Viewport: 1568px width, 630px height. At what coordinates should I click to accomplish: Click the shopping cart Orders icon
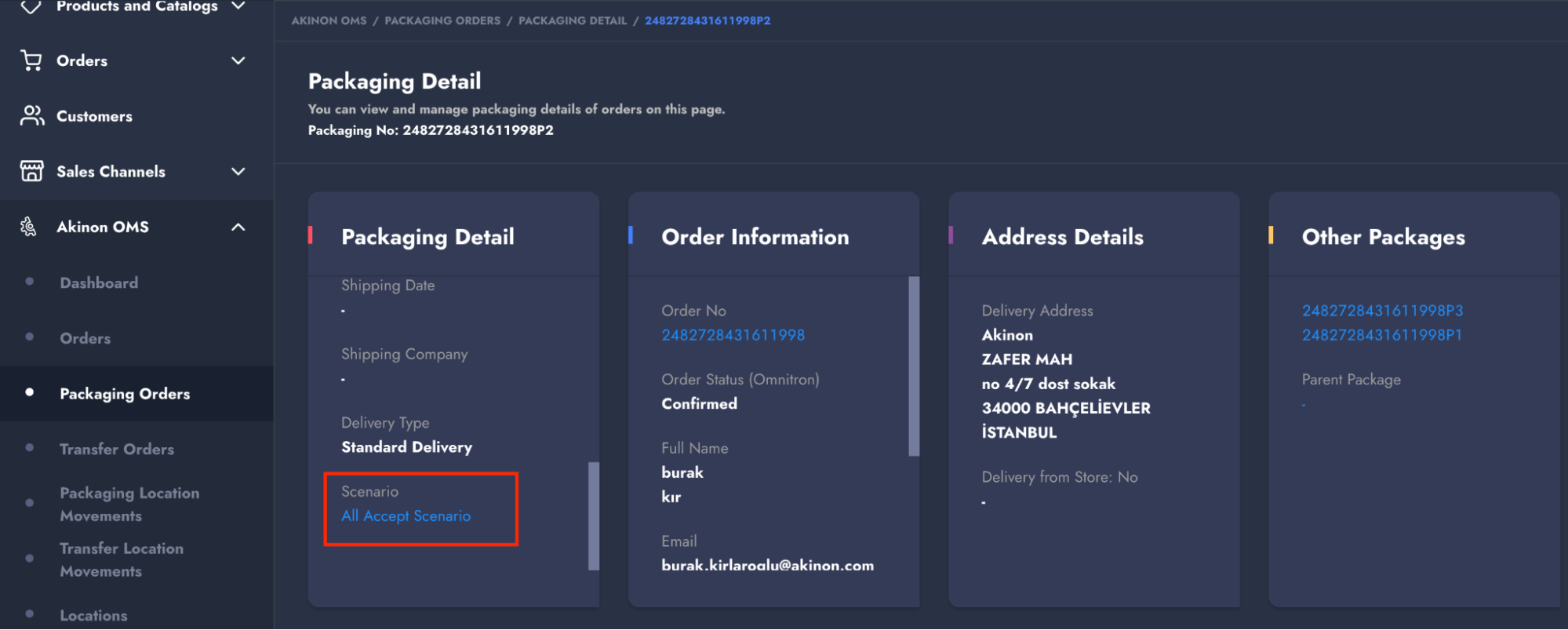tap(31, 60)
